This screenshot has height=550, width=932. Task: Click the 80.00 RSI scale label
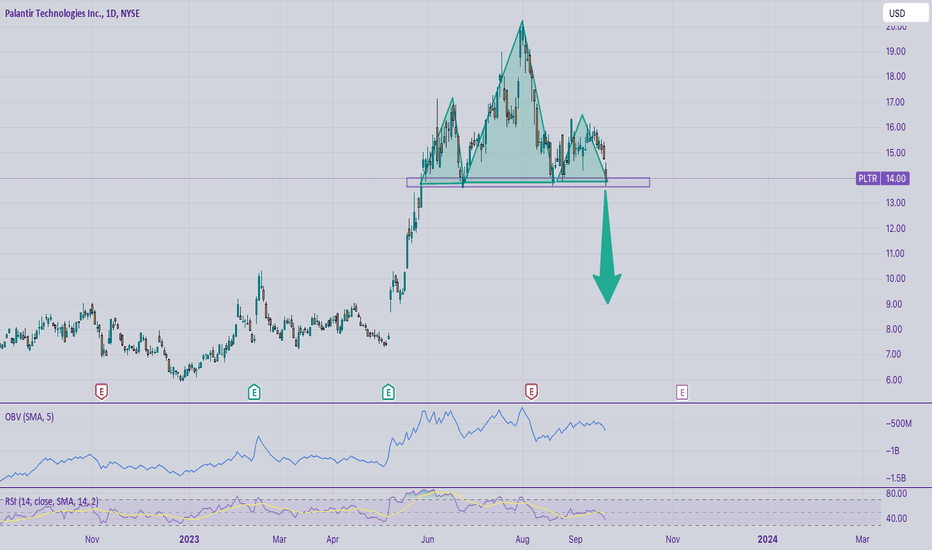(896, 494)
